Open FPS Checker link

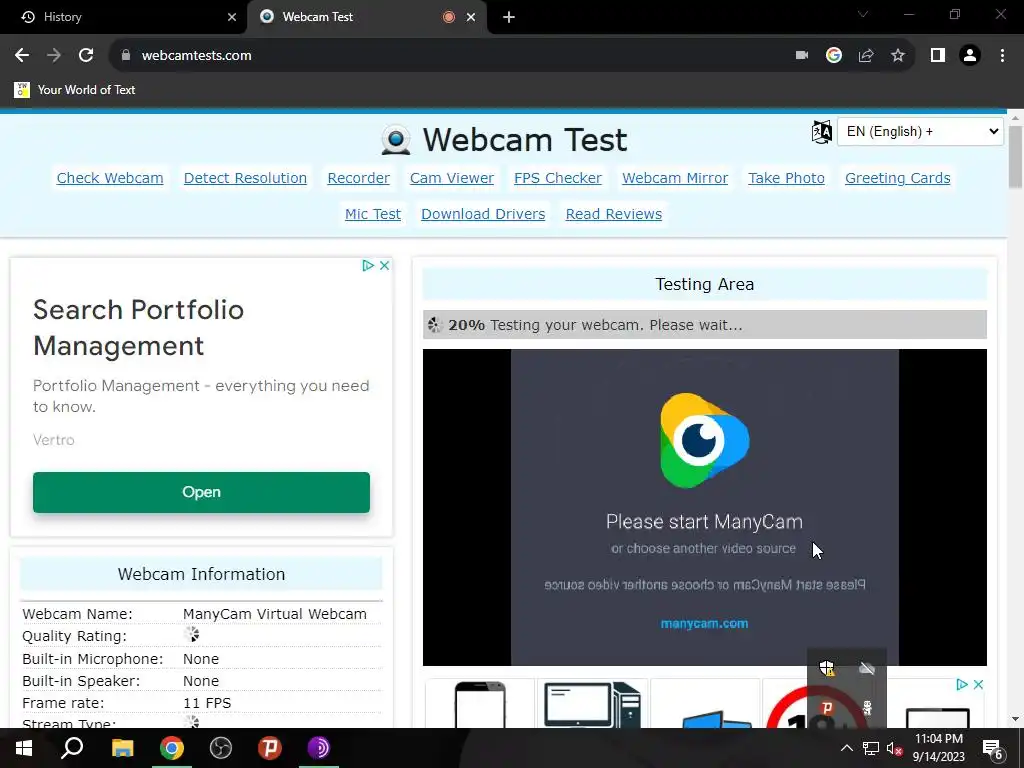pyautogui.click(x=558, y=178)
